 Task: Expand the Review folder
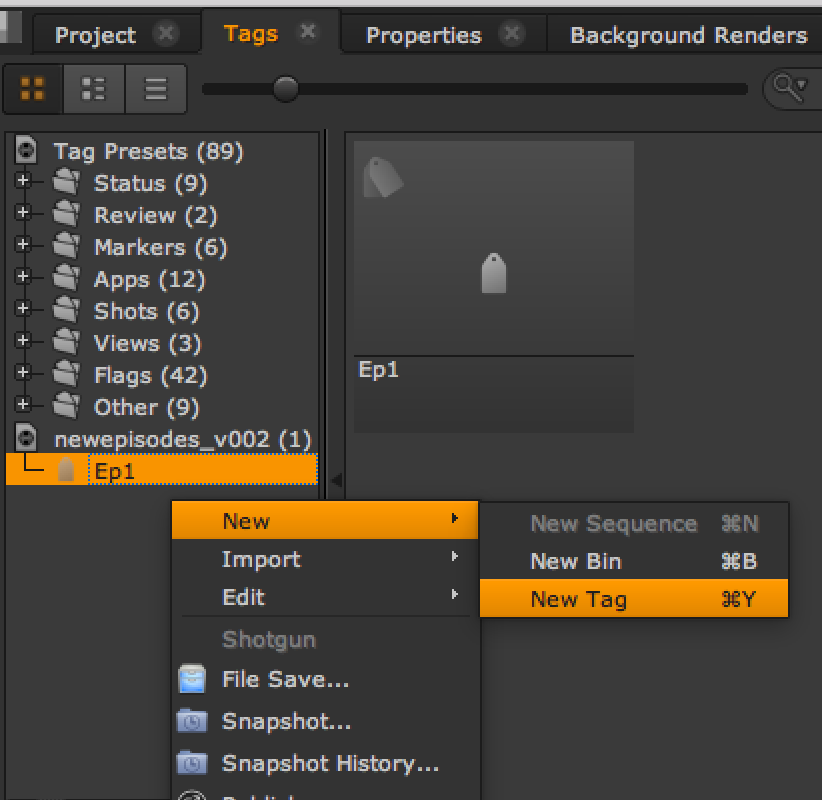tap(23, 212)
